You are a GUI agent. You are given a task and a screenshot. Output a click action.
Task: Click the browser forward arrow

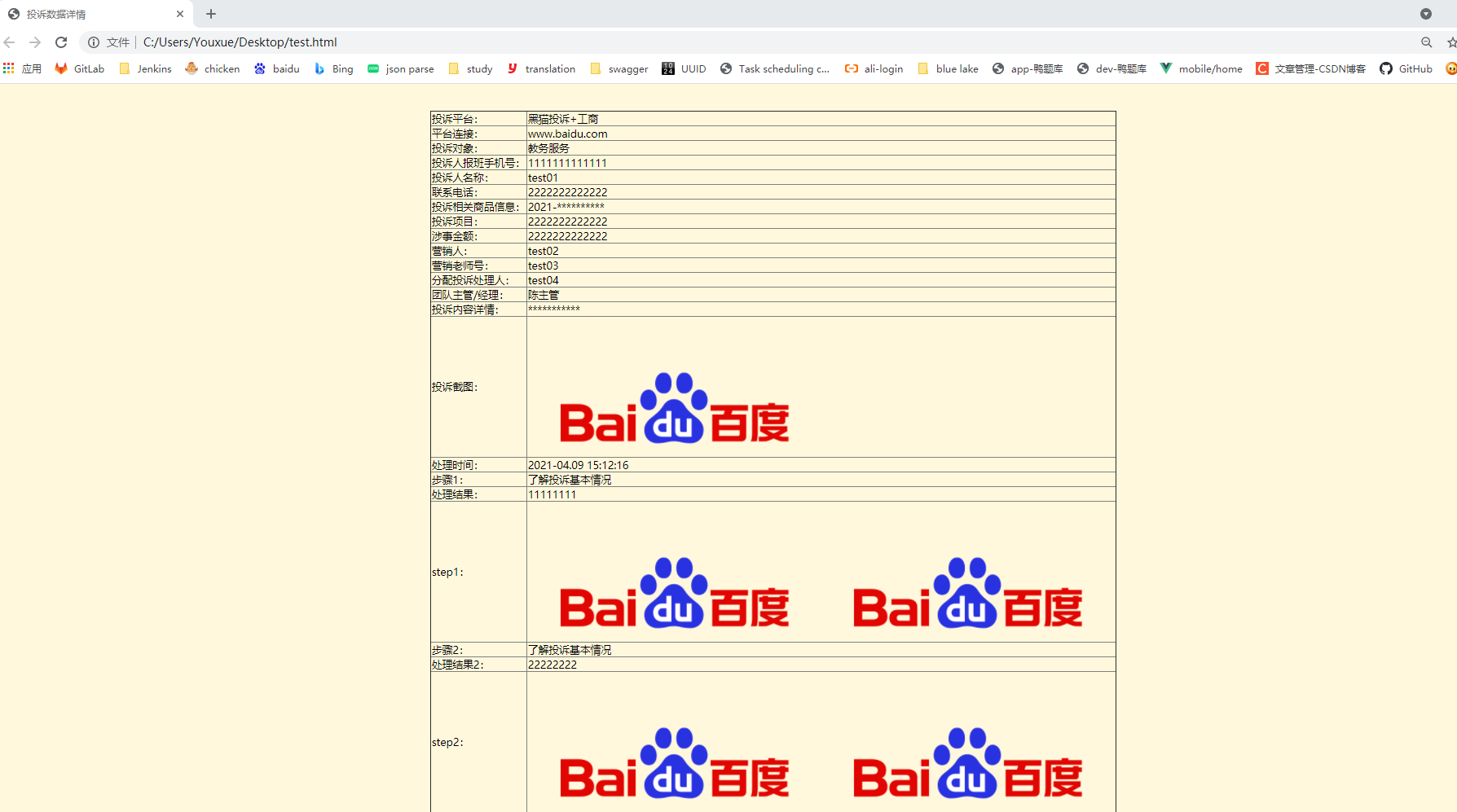[35, 42]
